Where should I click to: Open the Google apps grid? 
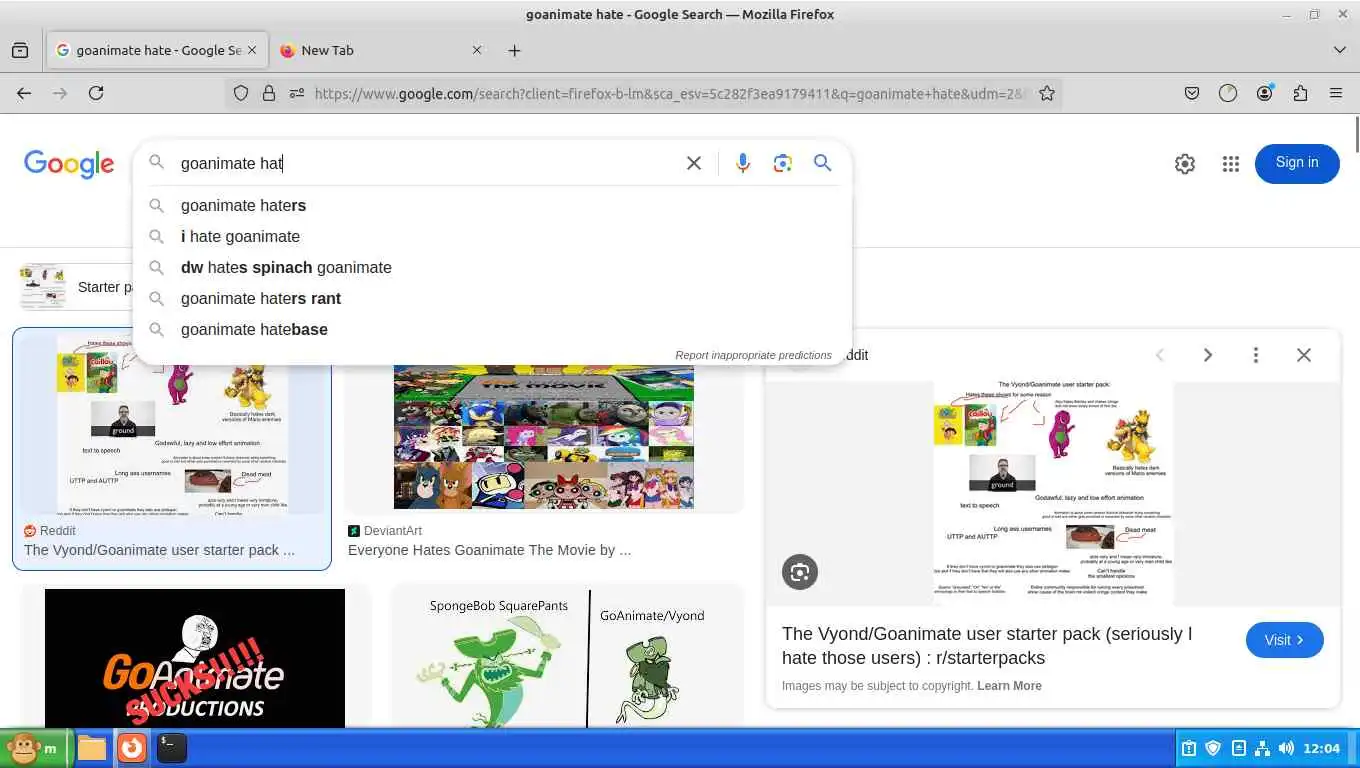(1231, 164)
